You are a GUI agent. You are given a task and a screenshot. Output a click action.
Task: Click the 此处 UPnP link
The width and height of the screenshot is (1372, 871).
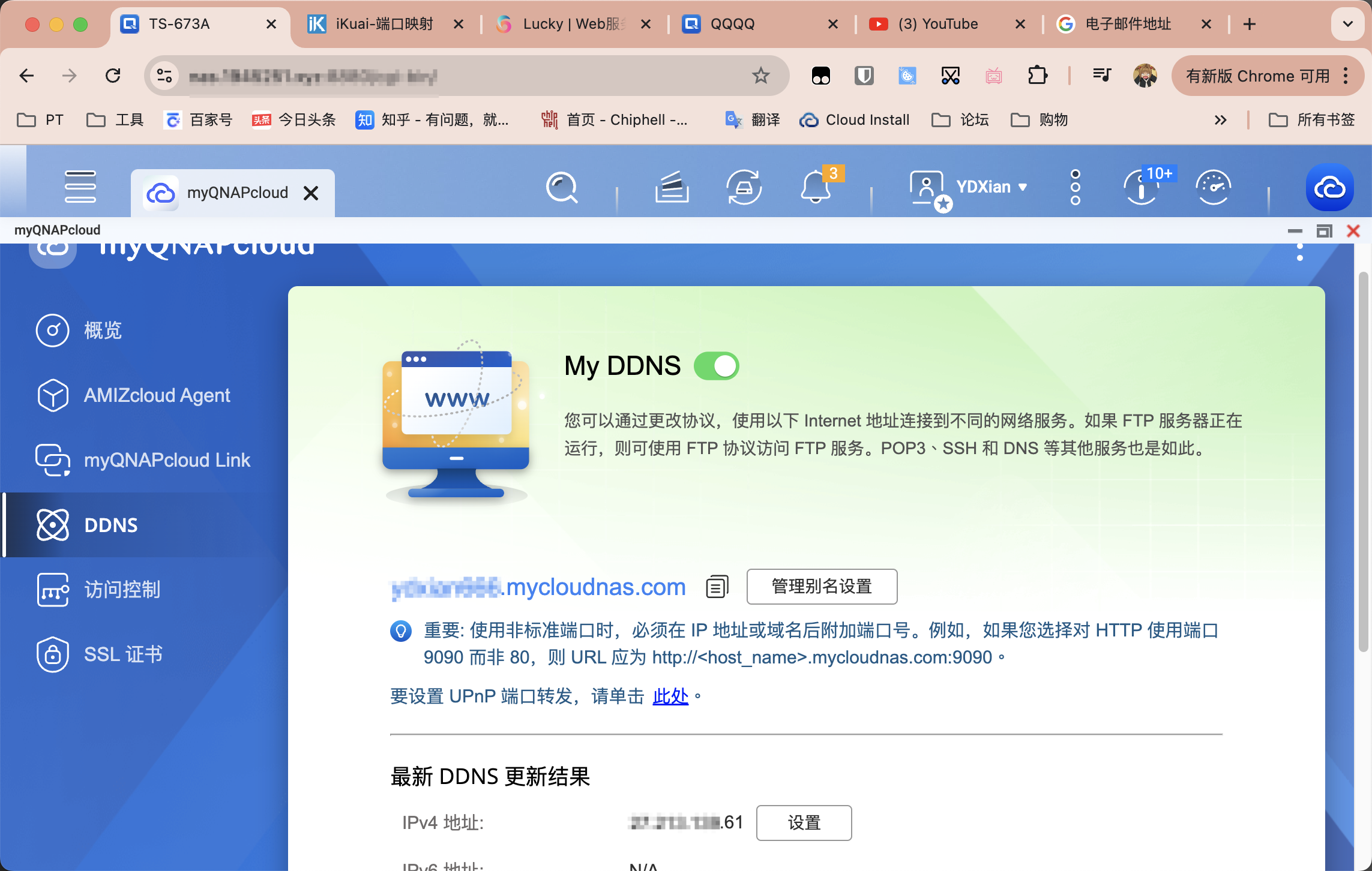[670, 696]
